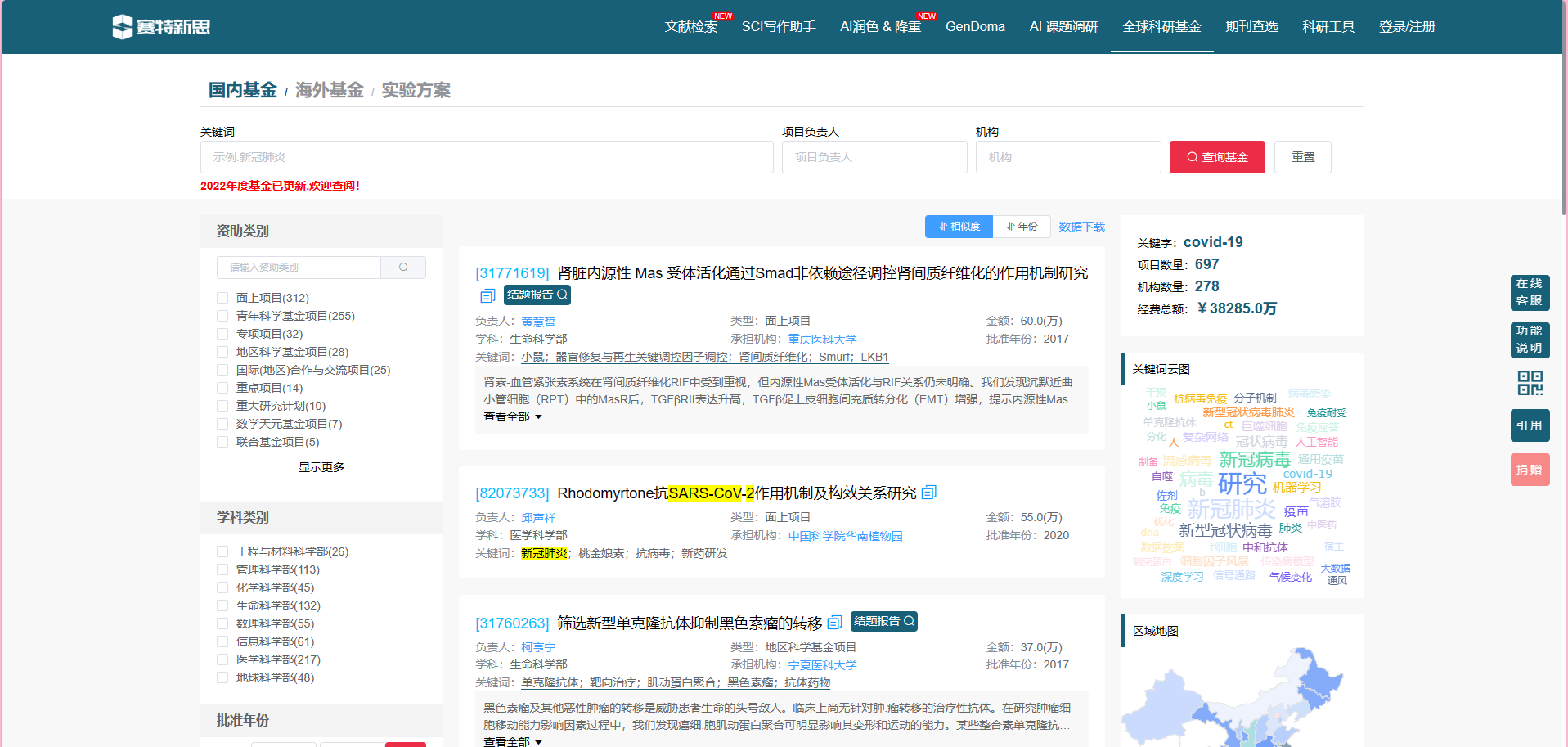Check 地球科学部(48) filter
The width and height of the screenshot is (1568, 747).
[x=222, y=677]
